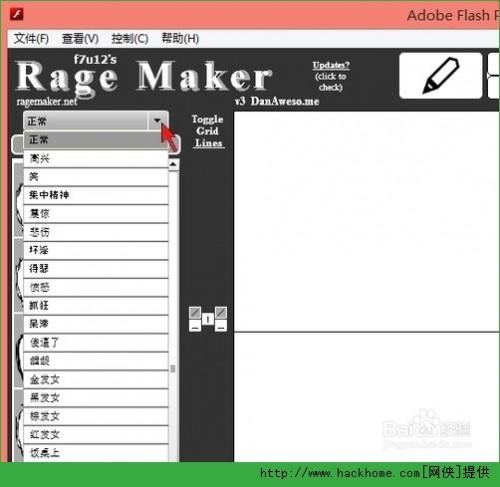
Task: Open the ragemaker.net link
Action: [47, 101]
